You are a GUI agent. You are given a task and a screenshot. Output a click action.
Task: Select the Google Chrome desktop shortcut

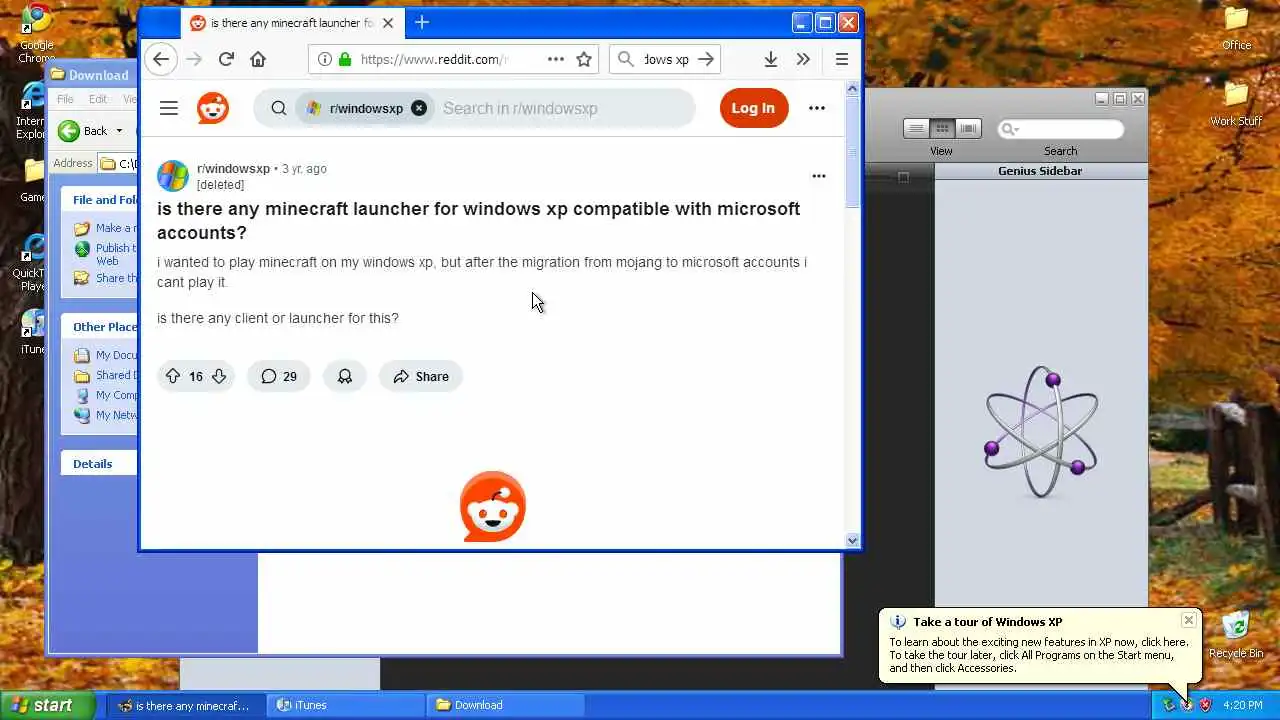[36, 33]
